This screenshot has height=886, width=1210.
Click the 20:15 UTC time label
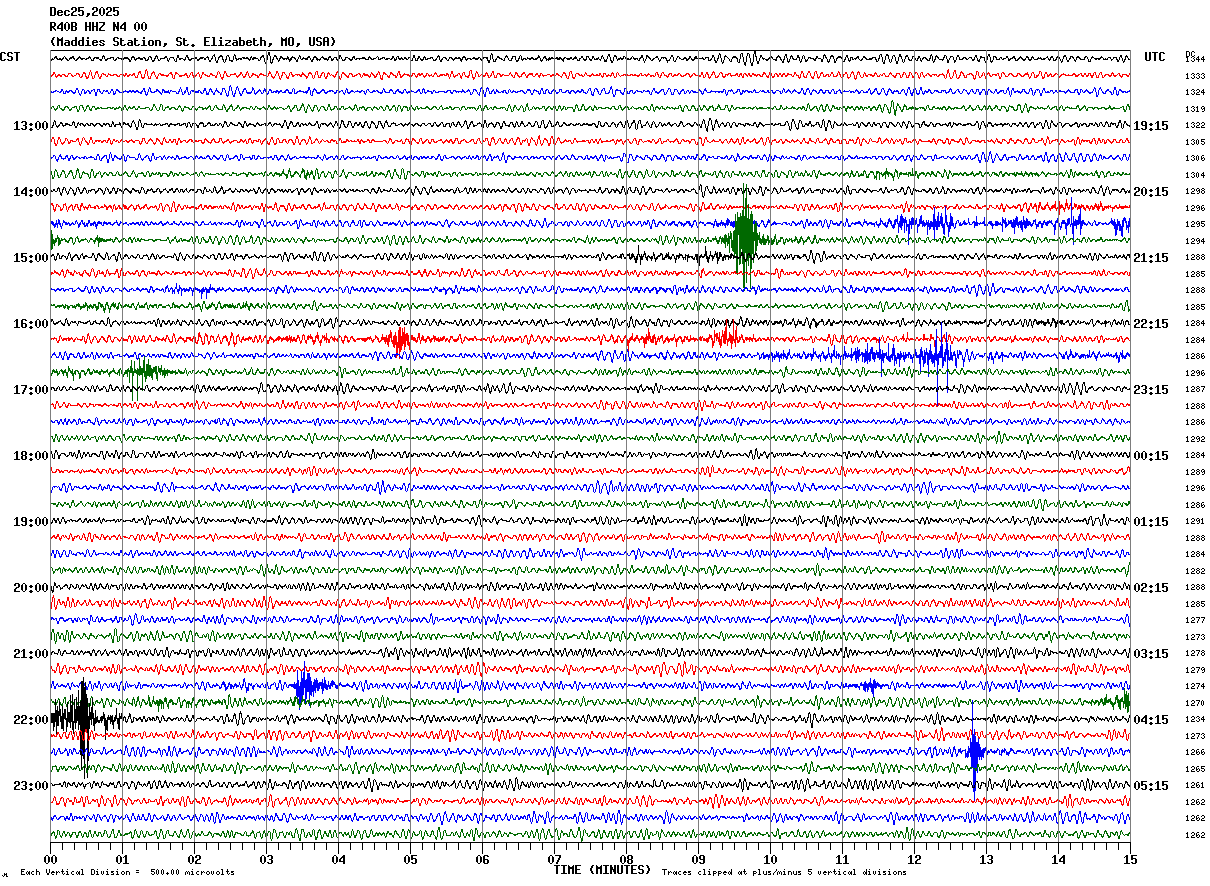[1151, 192]
